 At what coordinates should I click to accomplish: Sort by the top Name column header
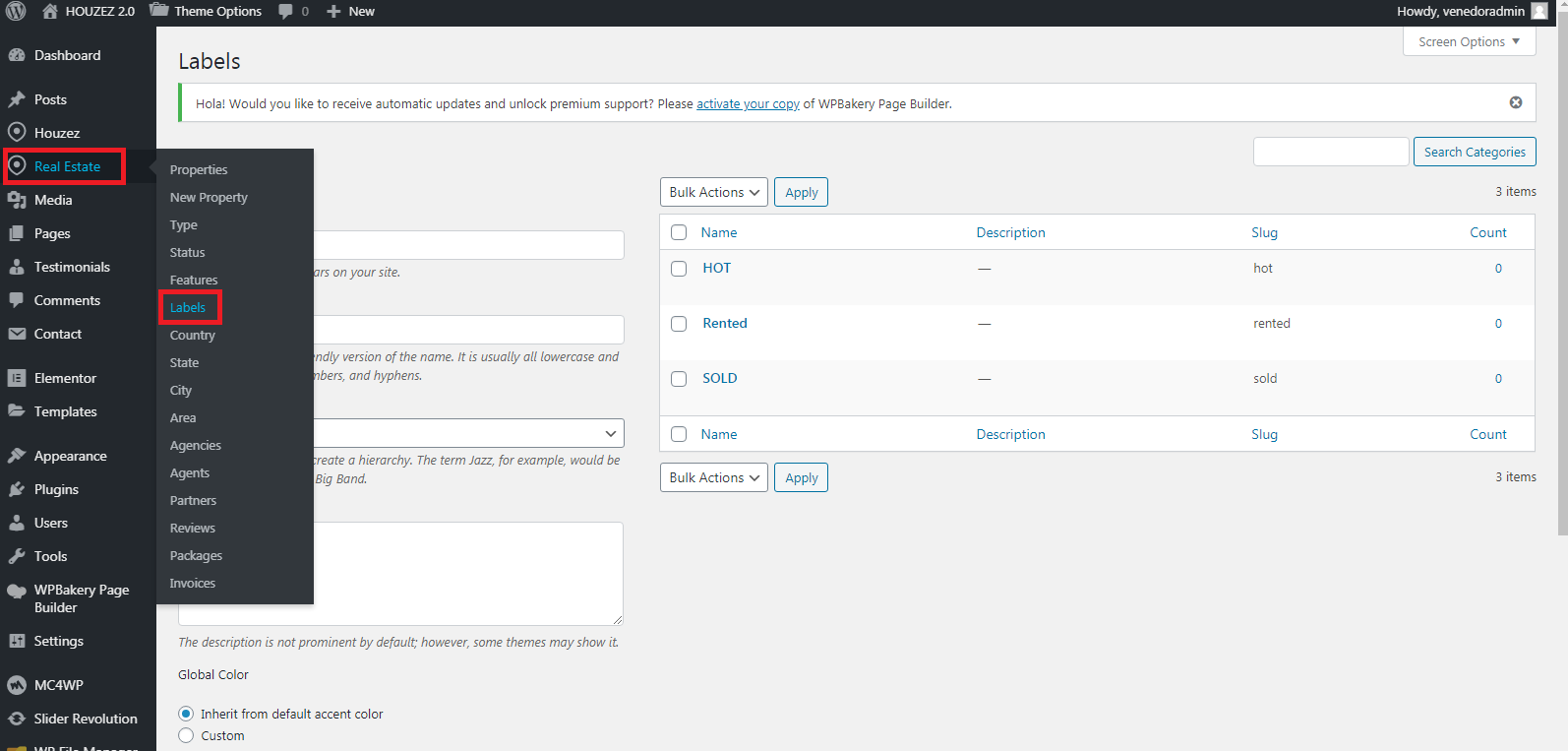pyautogui.click(x=719, y=232)
